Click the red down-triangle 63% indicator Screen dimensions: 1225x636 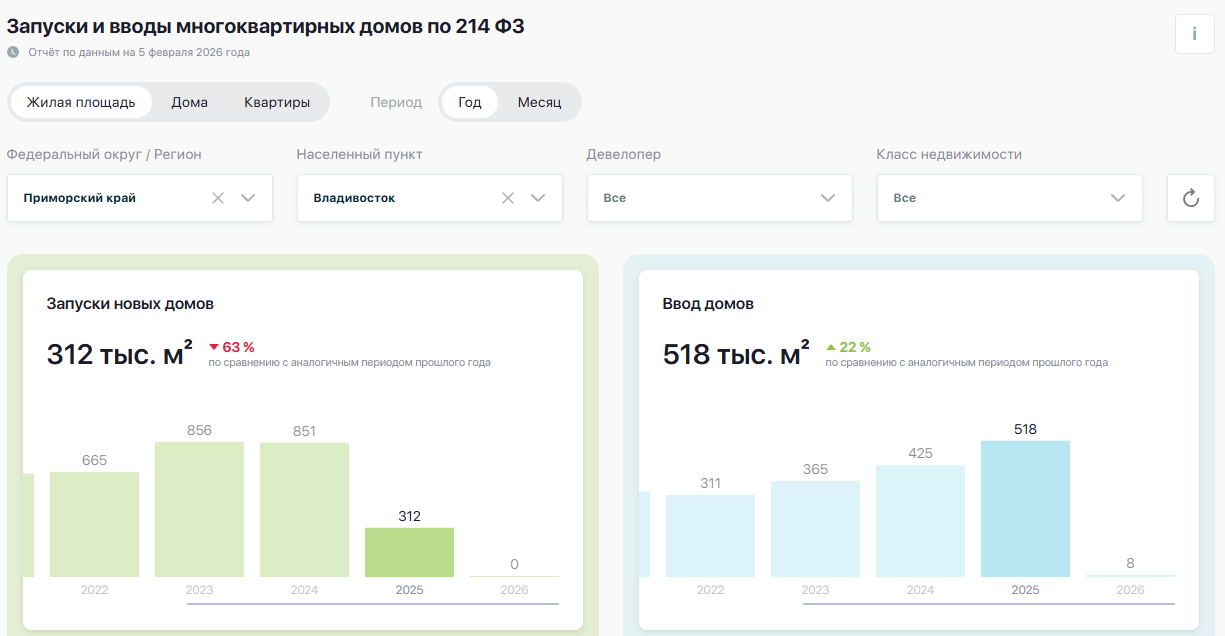coord(214,347)
